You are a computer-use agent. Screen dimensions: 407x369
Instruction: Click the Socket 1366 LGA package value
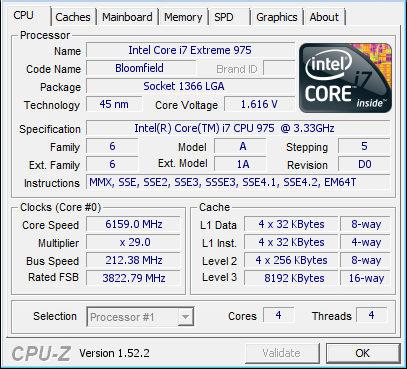click(190, 86)
